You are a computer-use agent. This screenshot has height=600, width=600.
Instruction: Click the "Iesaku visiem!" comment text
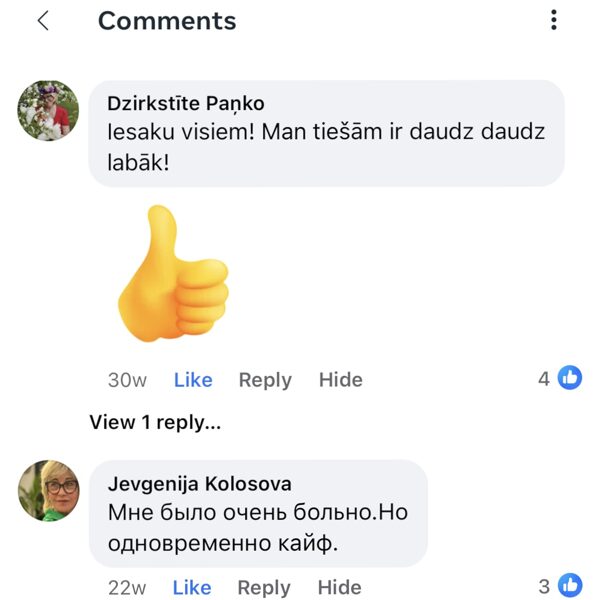coord(325,146)
